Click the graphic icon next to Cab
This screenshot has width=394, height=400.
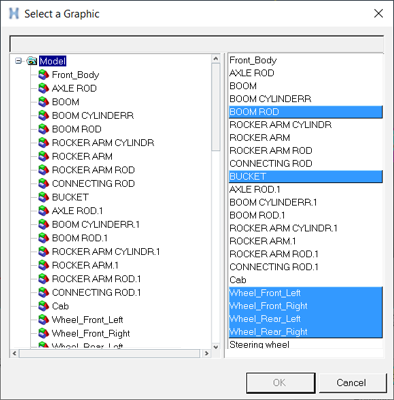[x=43, y=306]
